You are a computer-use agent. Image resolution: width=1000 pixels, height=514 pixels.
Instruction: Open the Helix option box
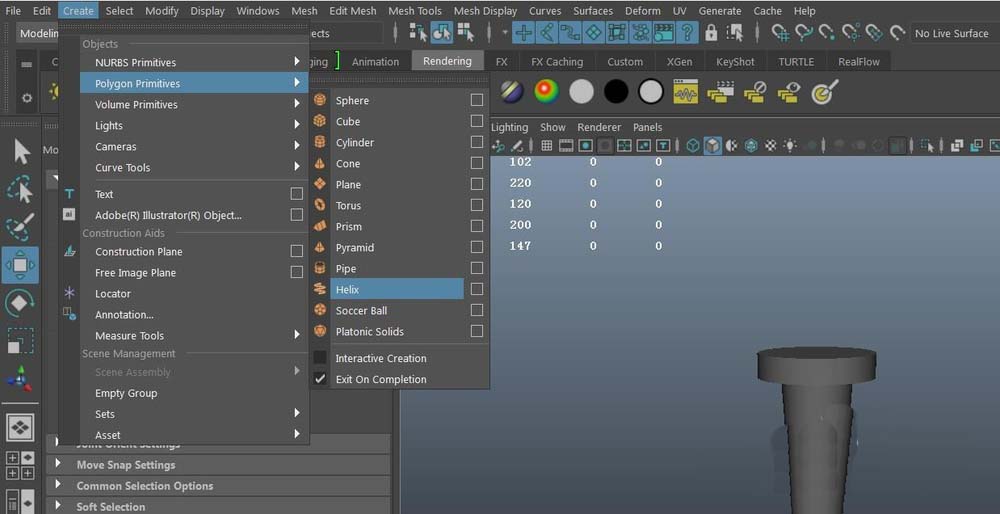476,290
